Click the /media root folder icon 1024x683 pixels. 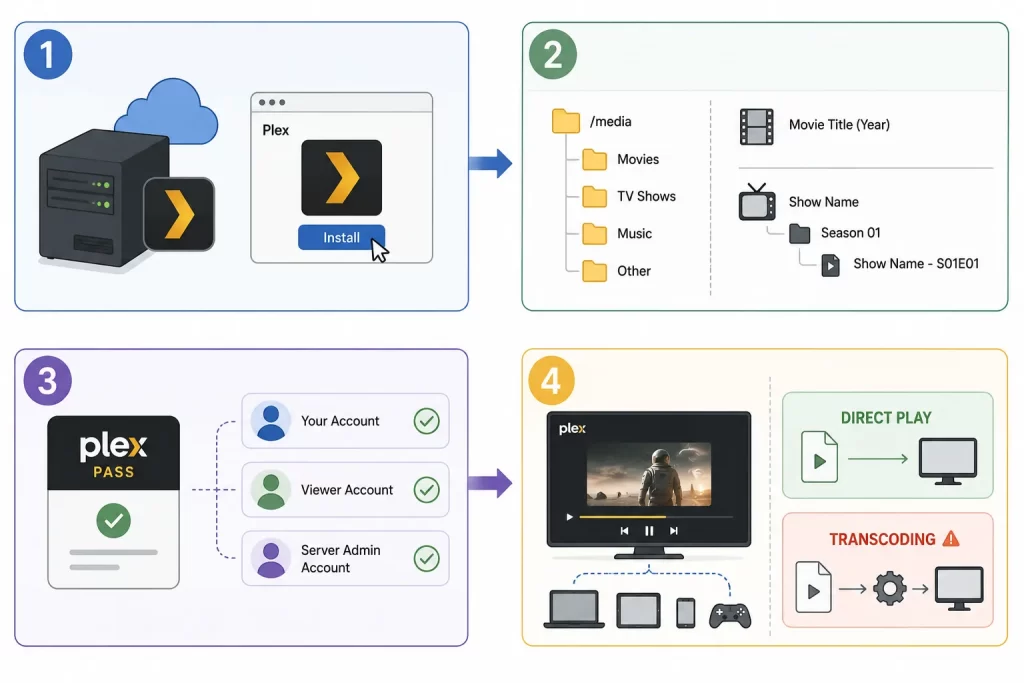(566, 121)
